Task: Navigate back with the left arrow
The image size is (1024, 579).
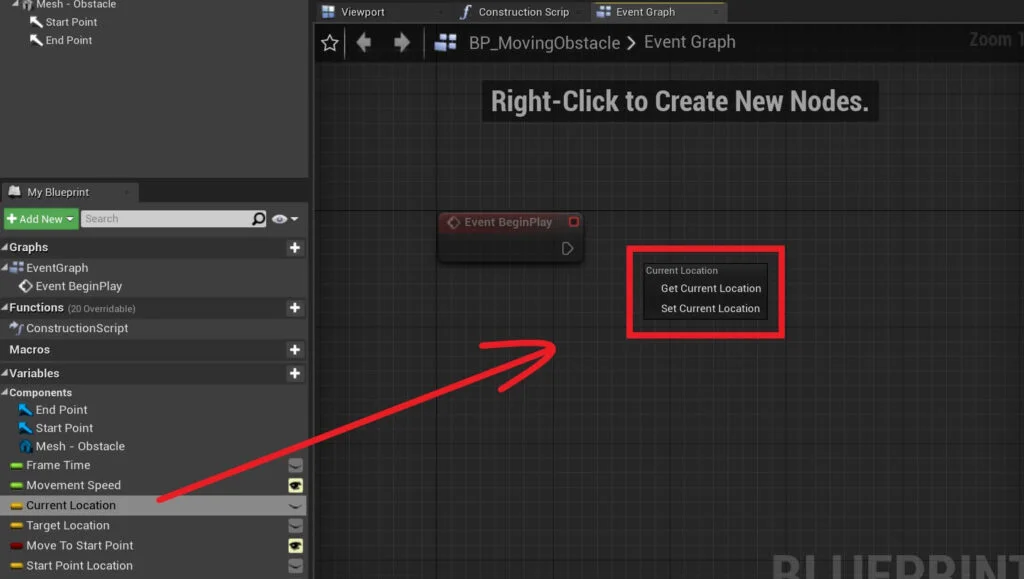Action: [364, 43]
